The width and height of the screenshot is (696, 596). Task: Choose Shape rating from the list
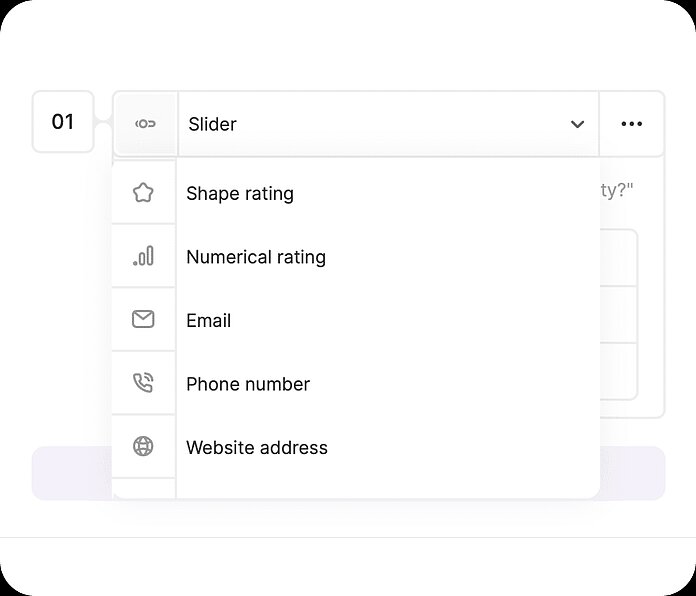point(240,193)
